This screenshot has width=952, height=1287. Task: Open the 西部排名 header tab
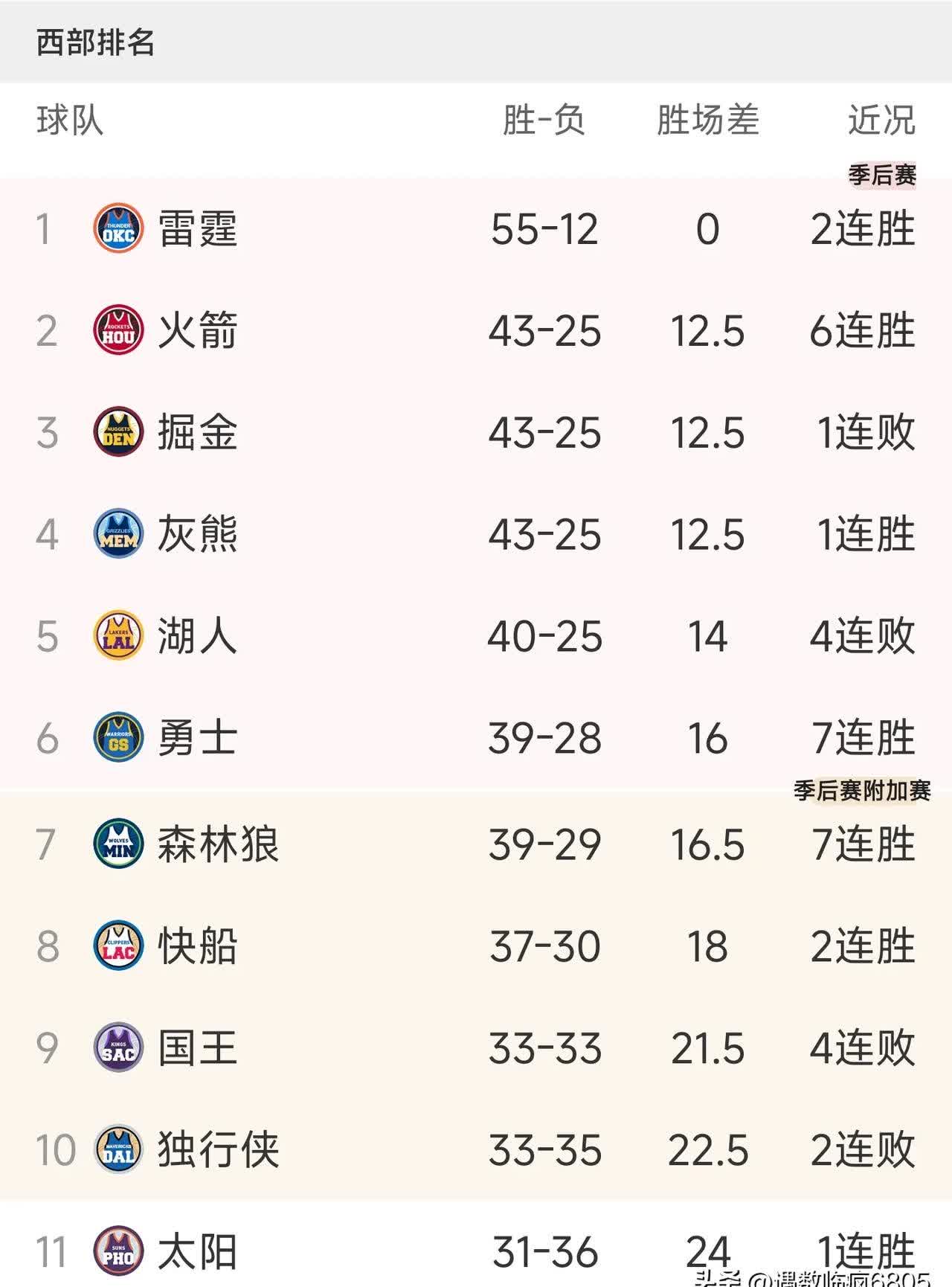[x=97, y=45]
